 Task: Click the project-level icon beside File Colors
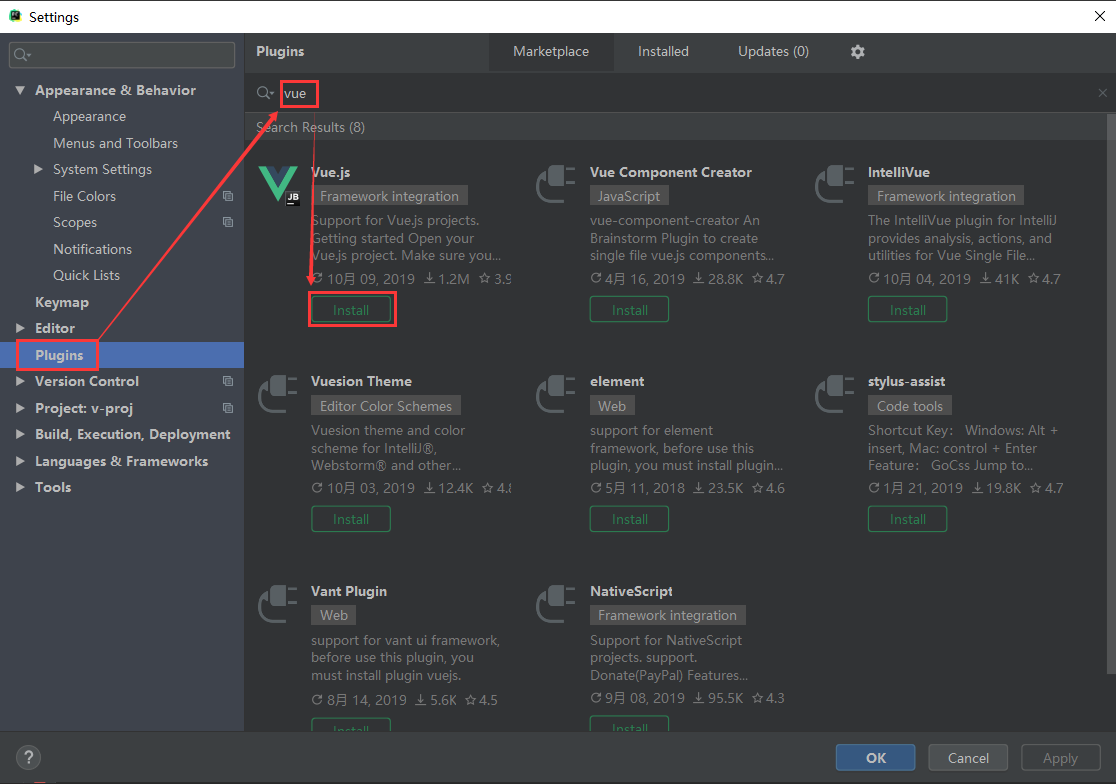pyautogui.click(x=228, y=196)
